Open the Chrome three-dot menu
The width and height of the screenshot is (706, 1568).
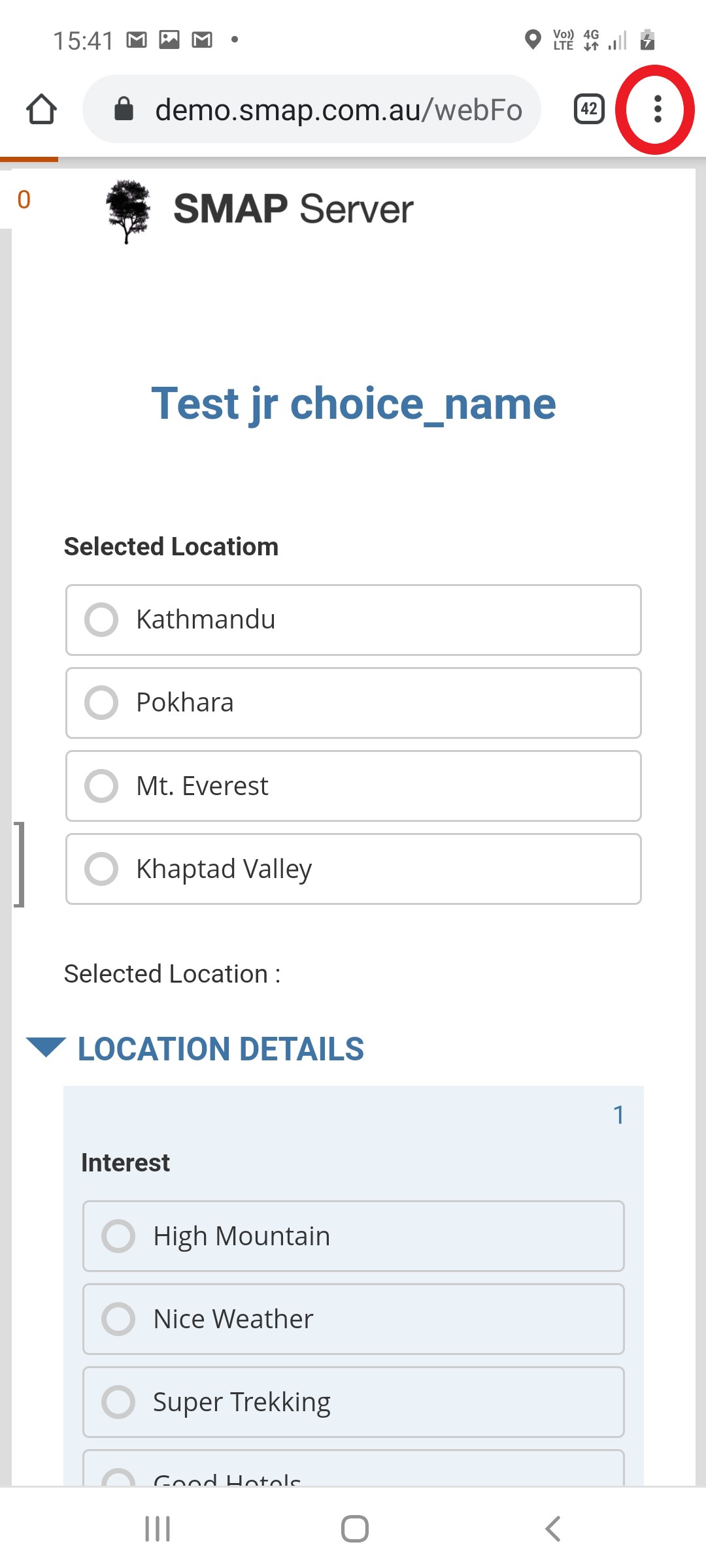click(658, 109)
